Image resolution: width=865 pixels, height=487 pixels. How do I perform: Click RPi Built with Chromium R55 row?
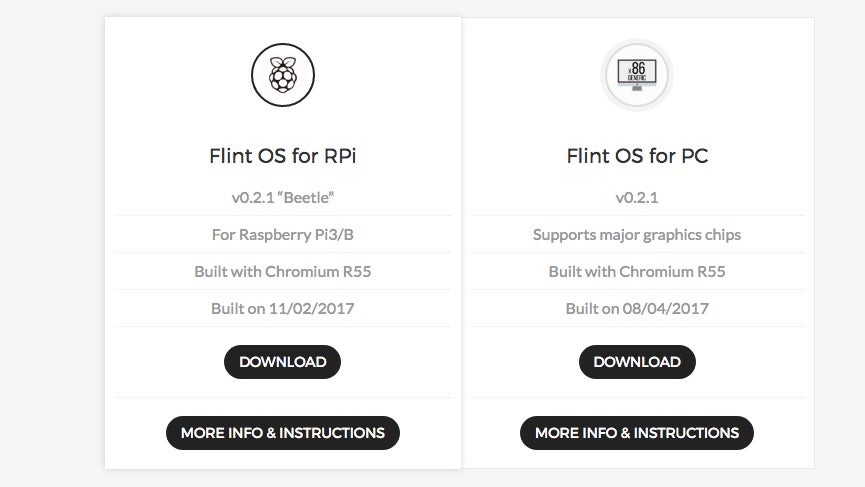click(x=283, y=271)
